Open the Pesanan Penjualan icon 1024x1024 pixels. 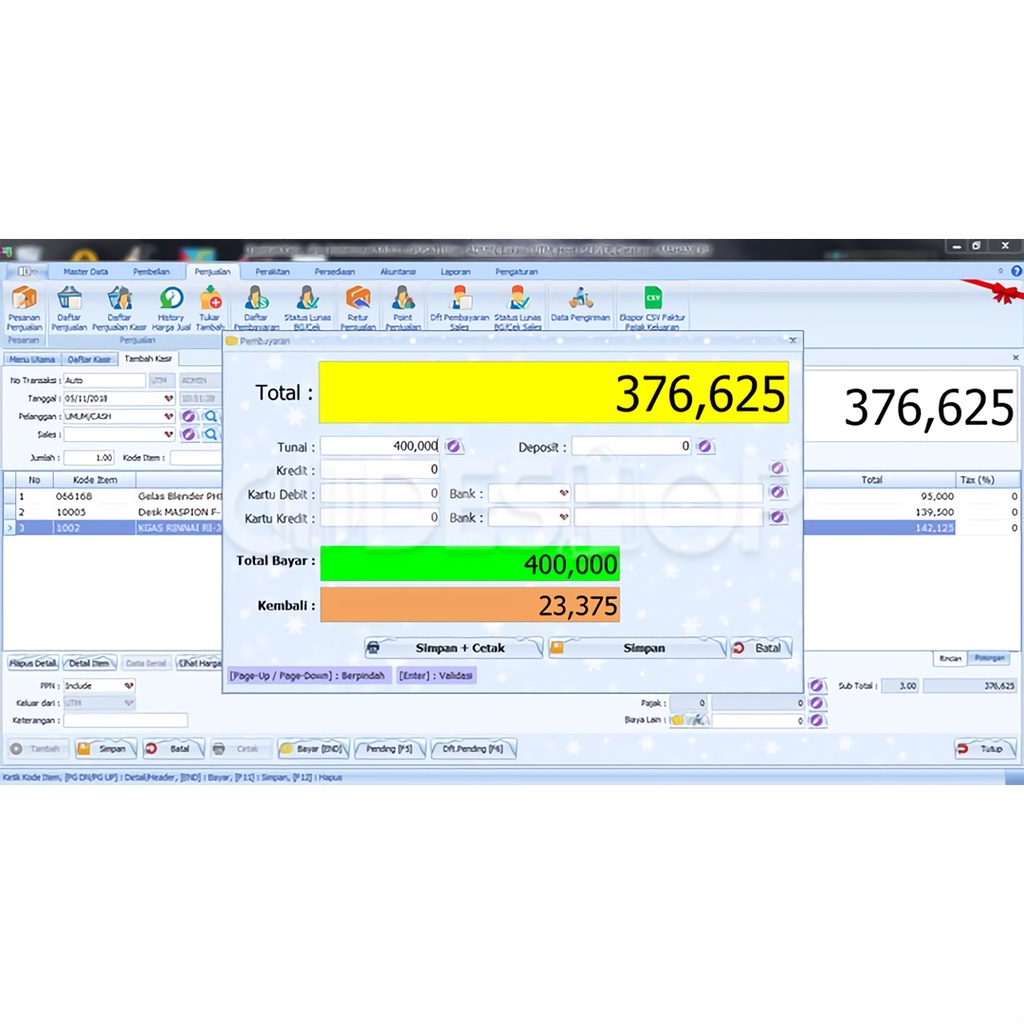pos(23,299)
